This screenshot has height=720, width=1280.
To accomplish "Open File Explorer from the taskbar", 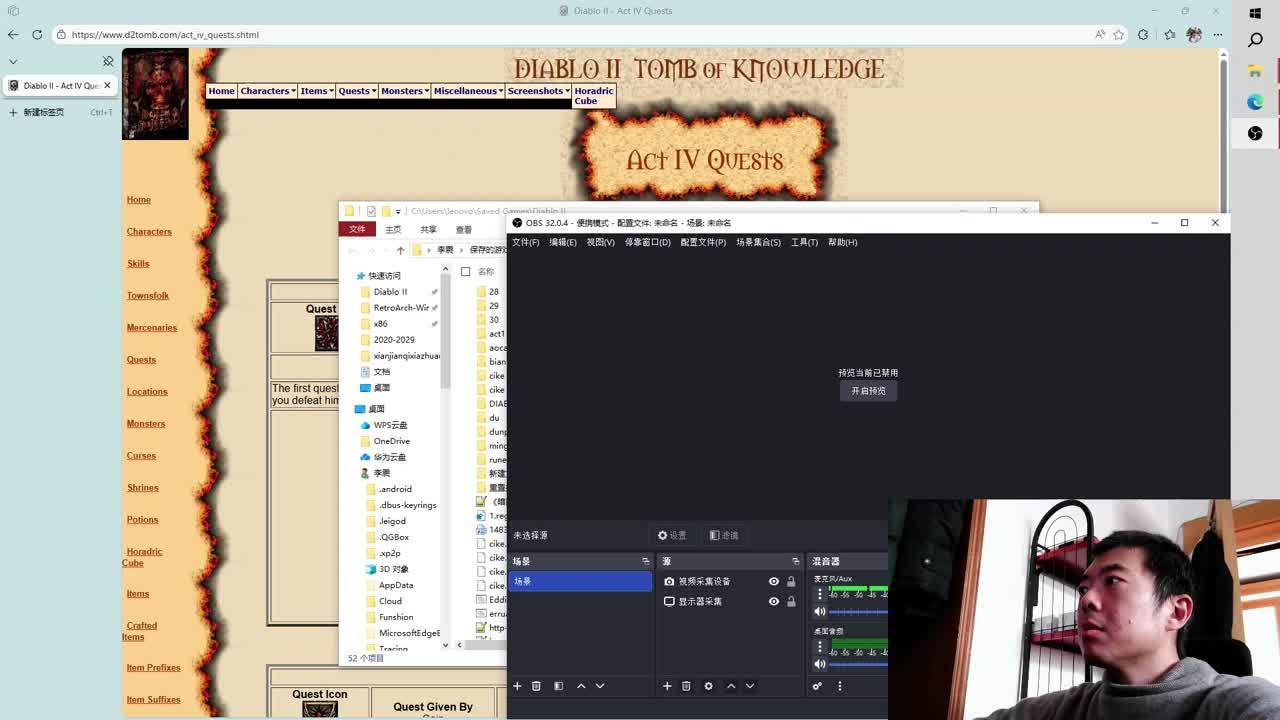I will point(1255,72).
